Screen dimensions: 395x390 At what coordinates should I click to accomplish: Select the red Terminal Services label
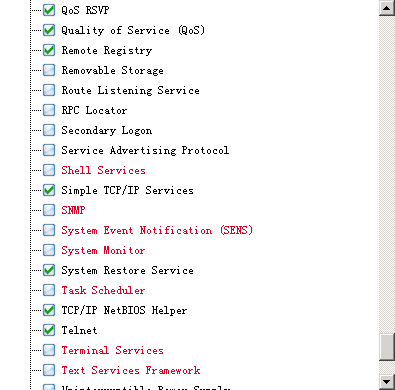[112, 350]
